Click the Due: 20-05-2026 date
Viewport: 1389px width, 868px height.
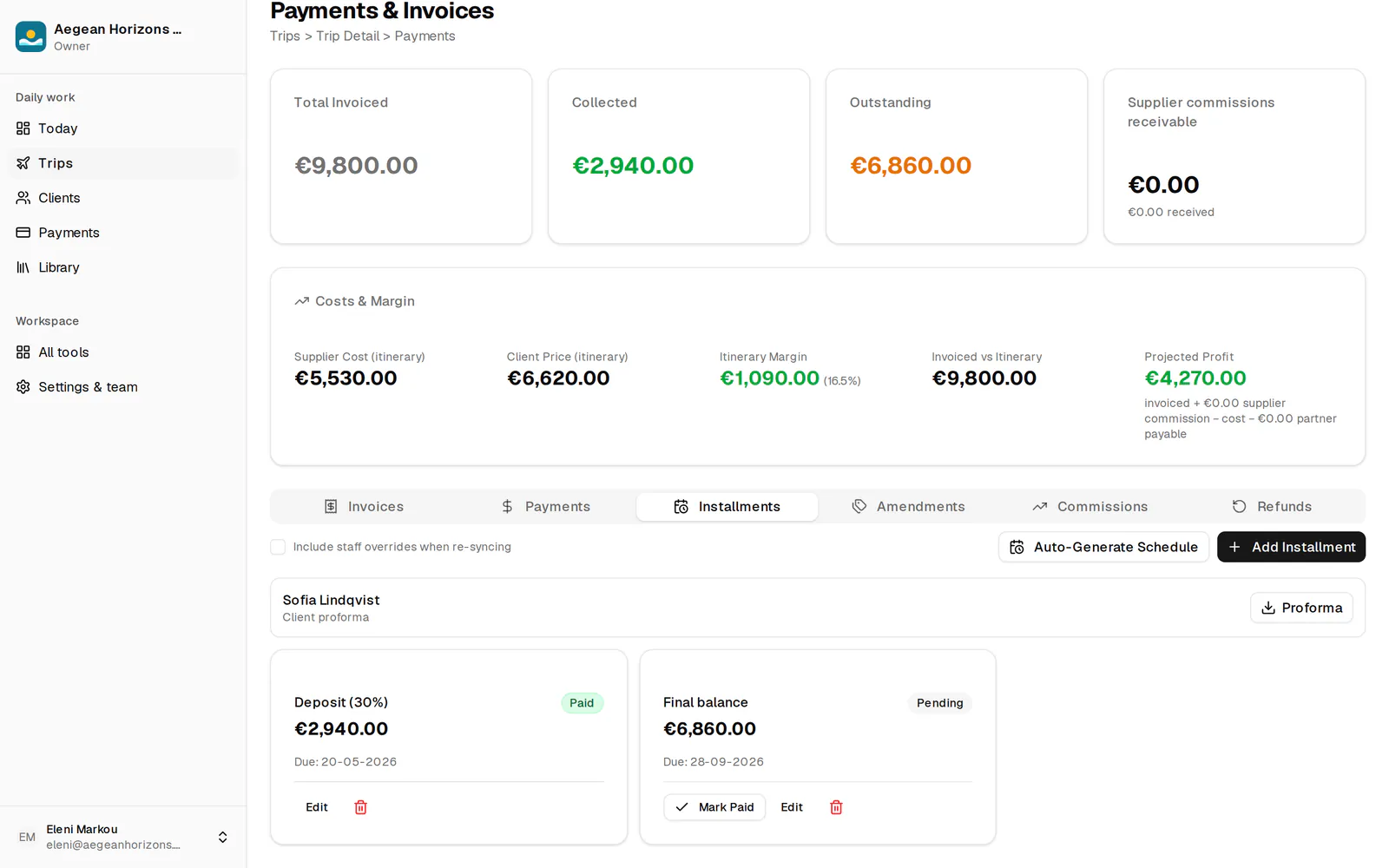[346, 762]
